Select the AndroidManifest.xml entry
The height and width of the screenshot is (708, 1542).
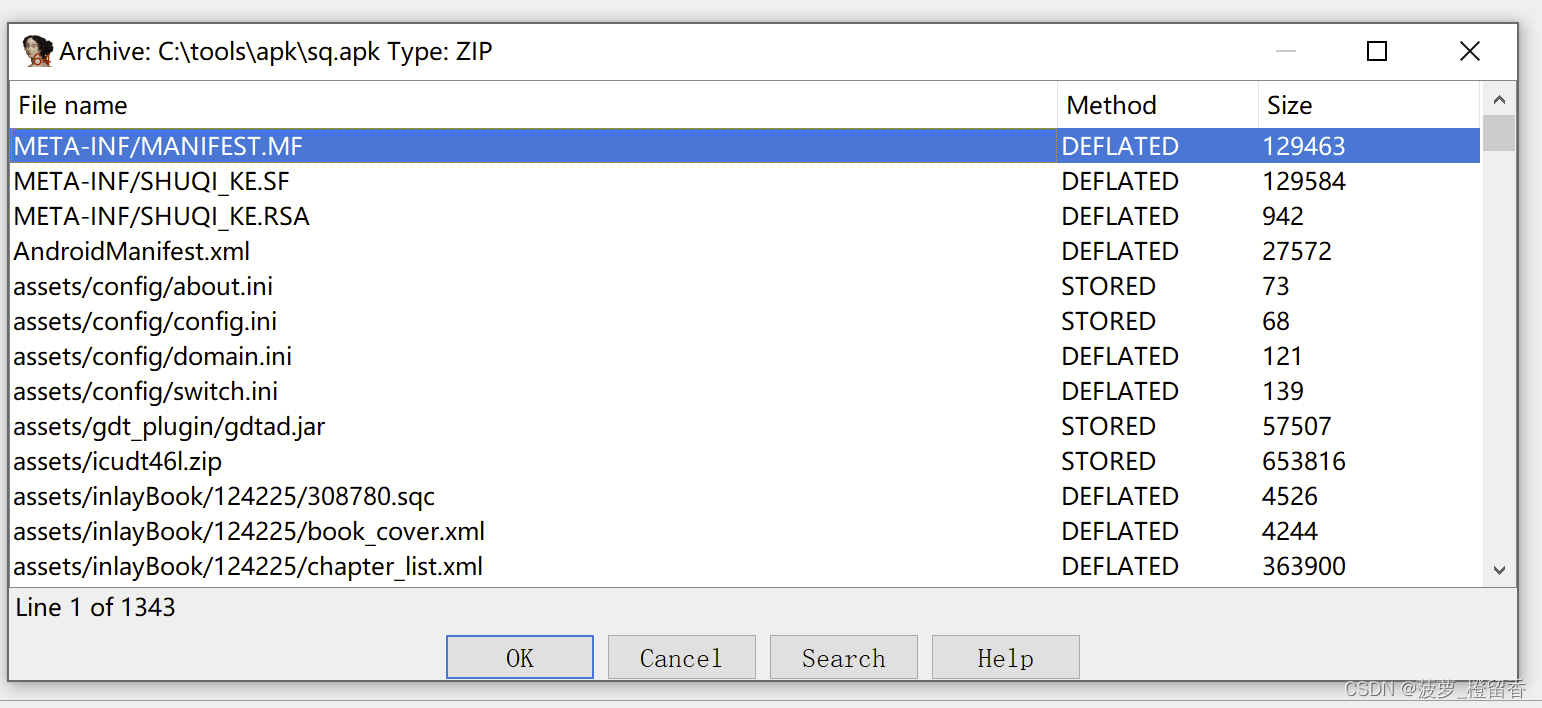pos(745,251)
